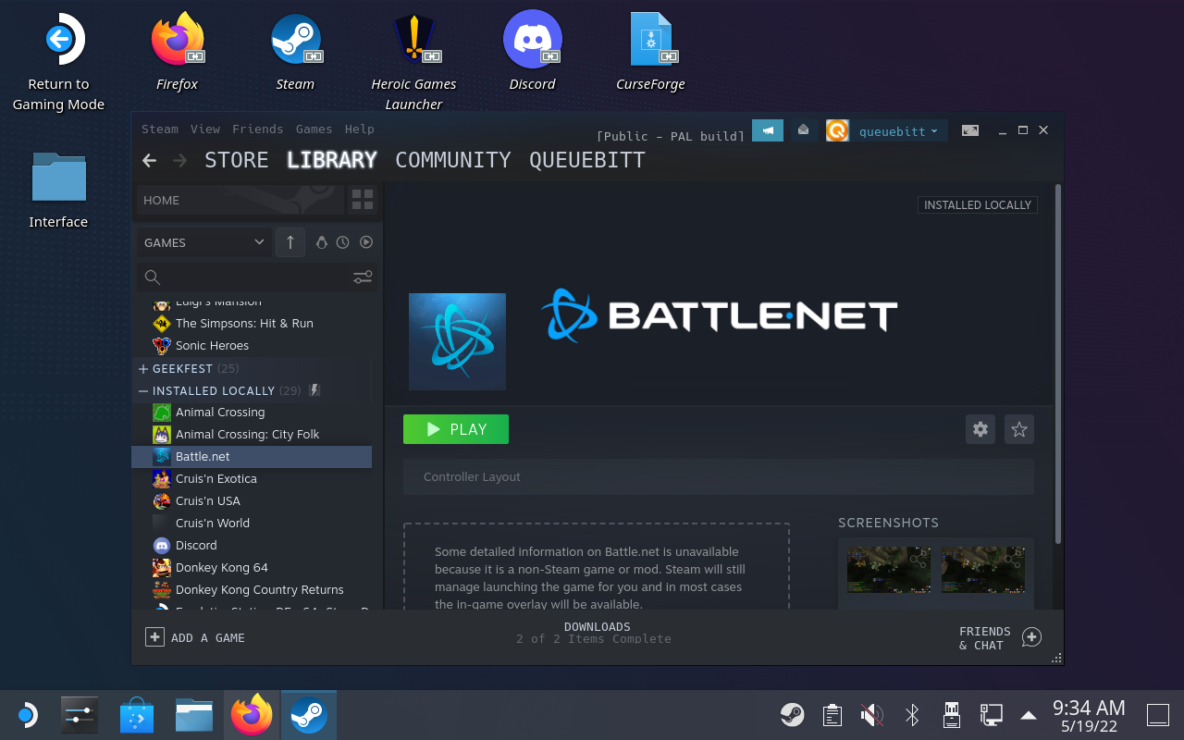Toggle the ready-to-play filter
1184x740 pixels.
366,242
